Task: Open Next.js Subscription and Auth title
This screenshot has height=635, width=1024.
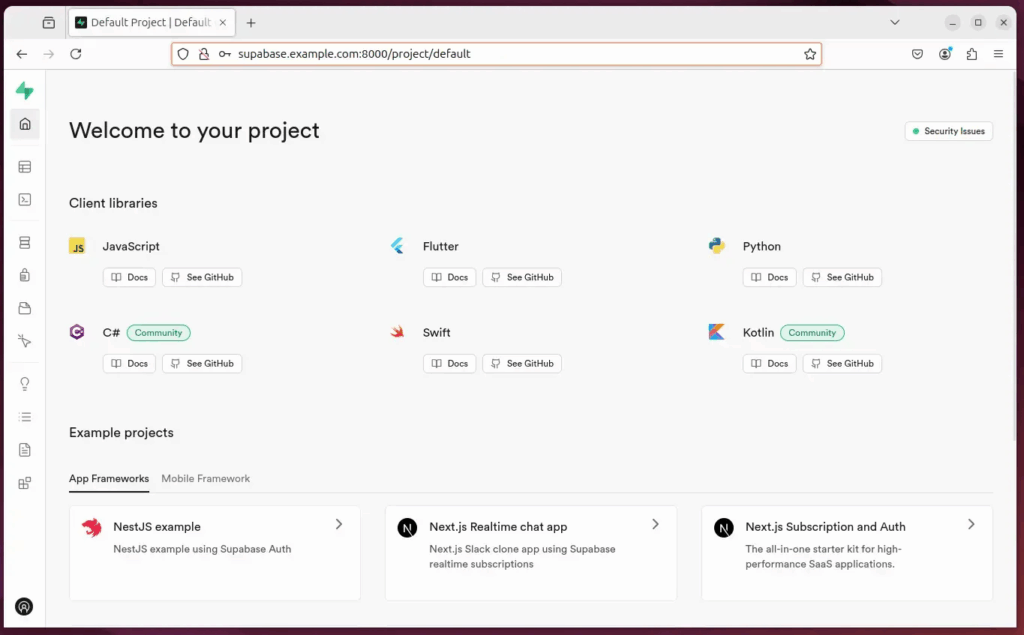Action: pyautogui.click(x=825, y=527)
